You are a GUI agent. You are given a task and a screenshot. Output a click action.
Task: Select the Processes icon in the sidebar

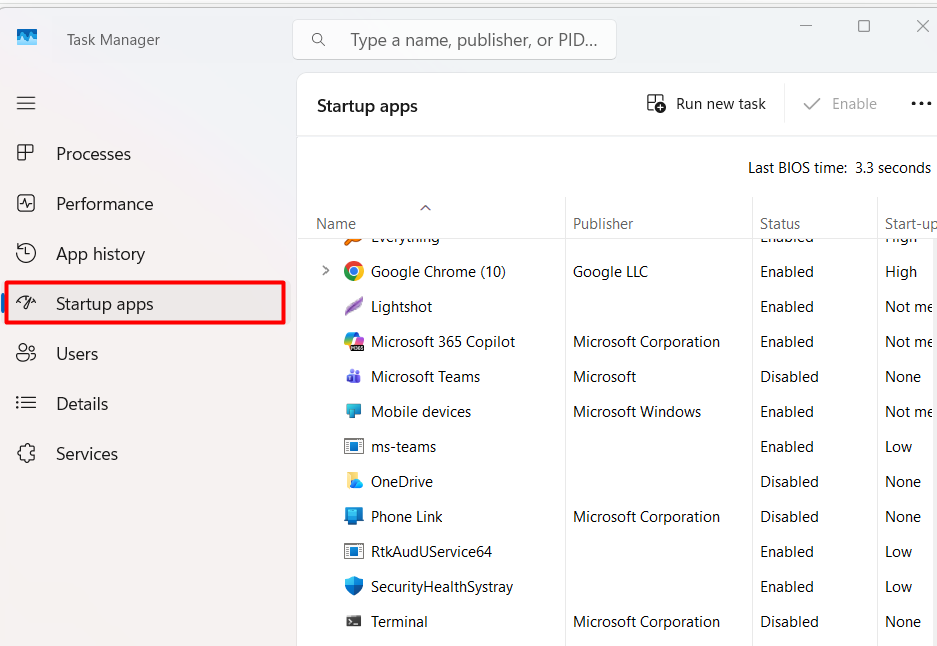click(x=26, y=153)
